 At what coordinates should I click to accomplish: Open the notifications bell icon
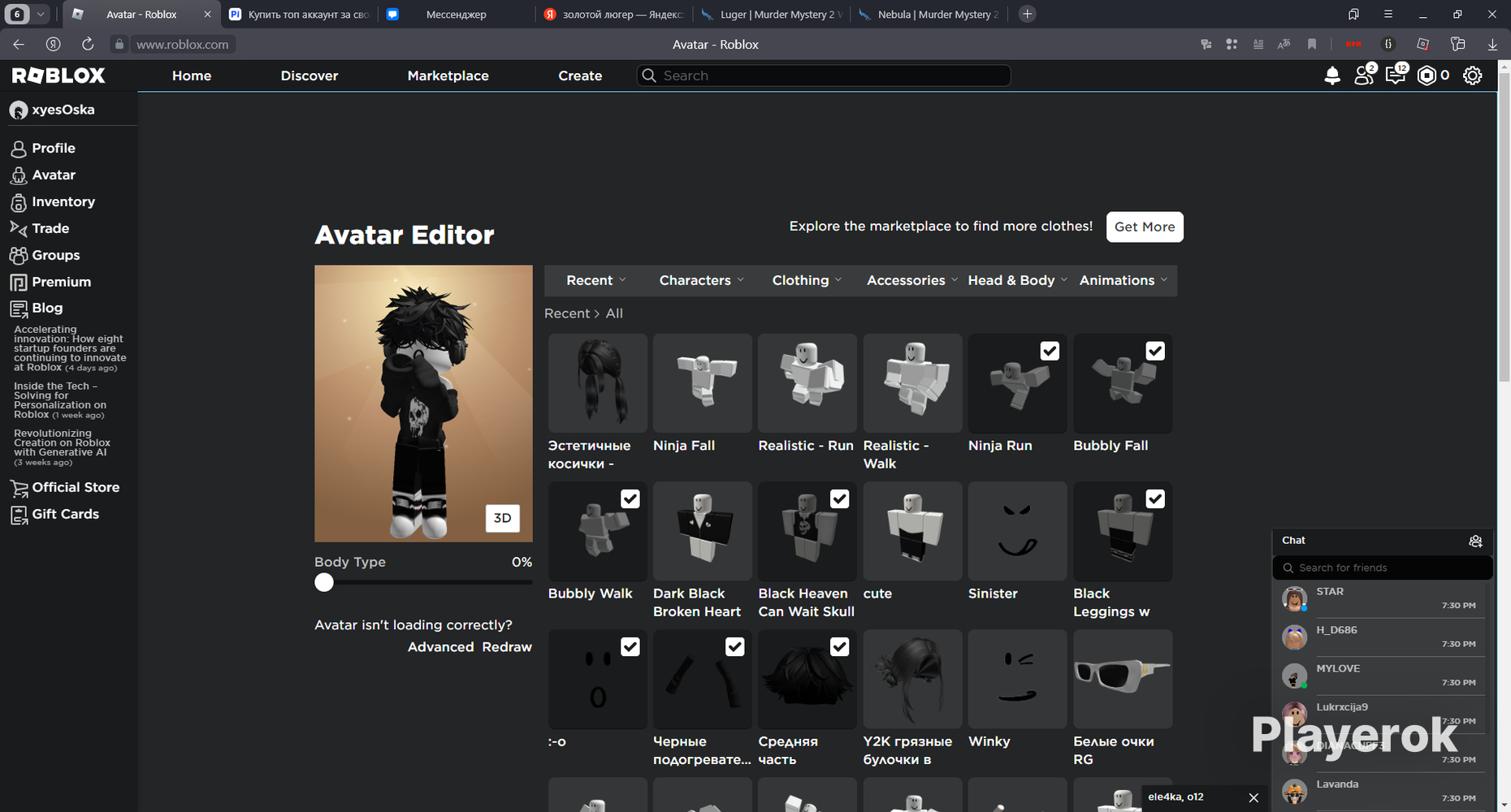click(1332, 76)
